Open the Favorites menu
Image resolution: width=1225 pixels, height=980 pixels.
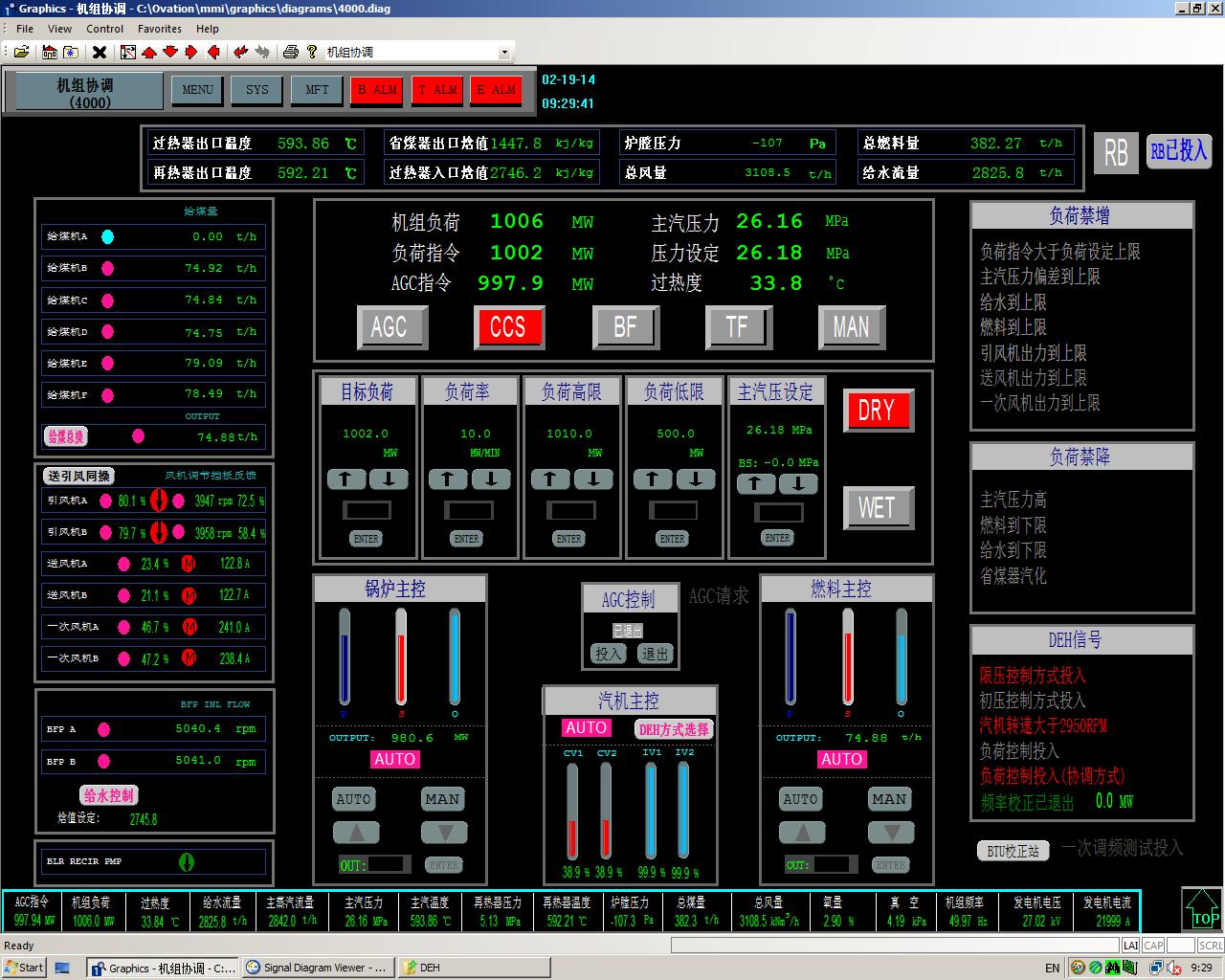(160, 29)
